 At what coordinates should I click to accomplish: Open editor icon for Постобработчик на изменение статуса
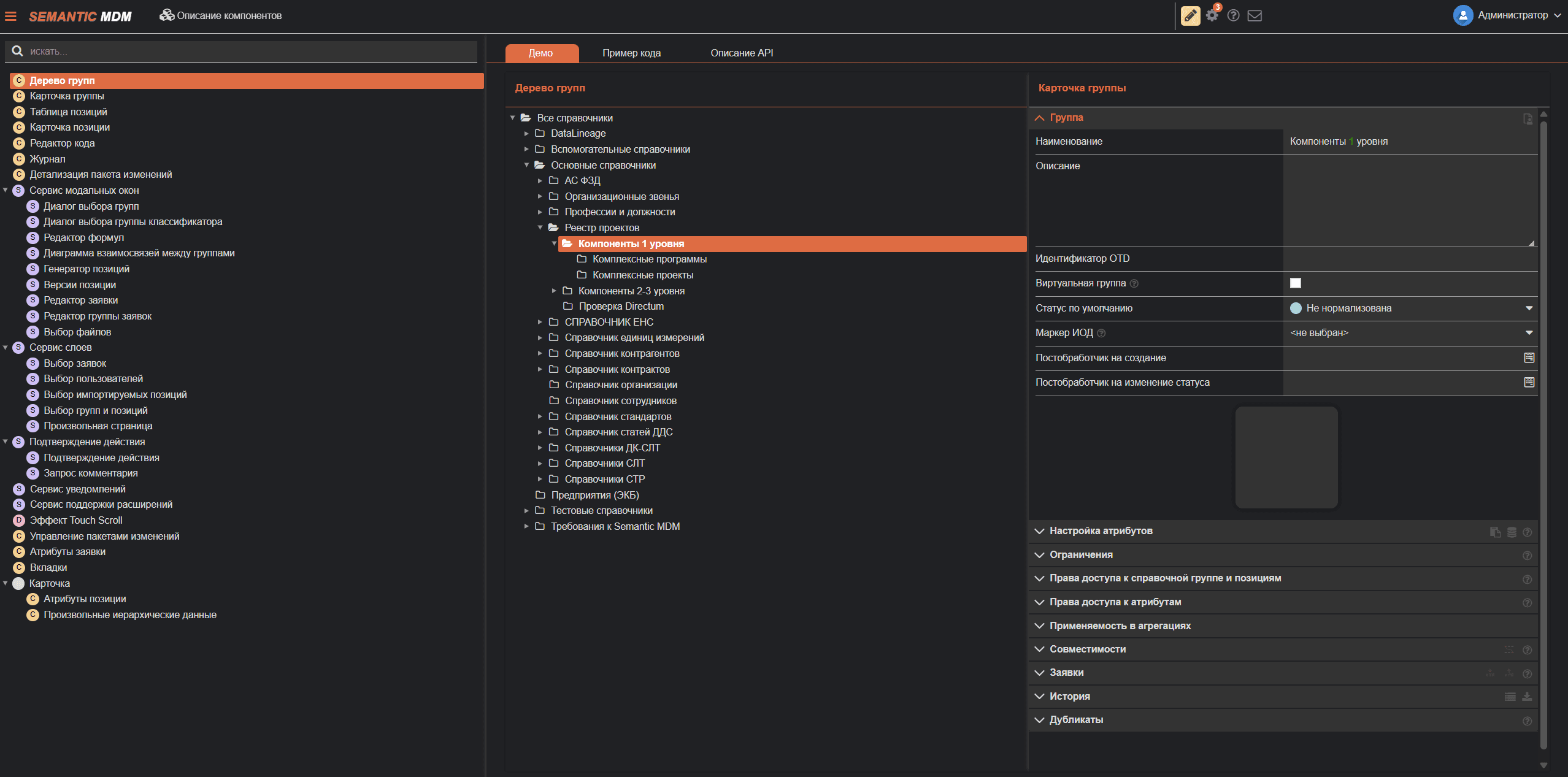[1529, 382]
